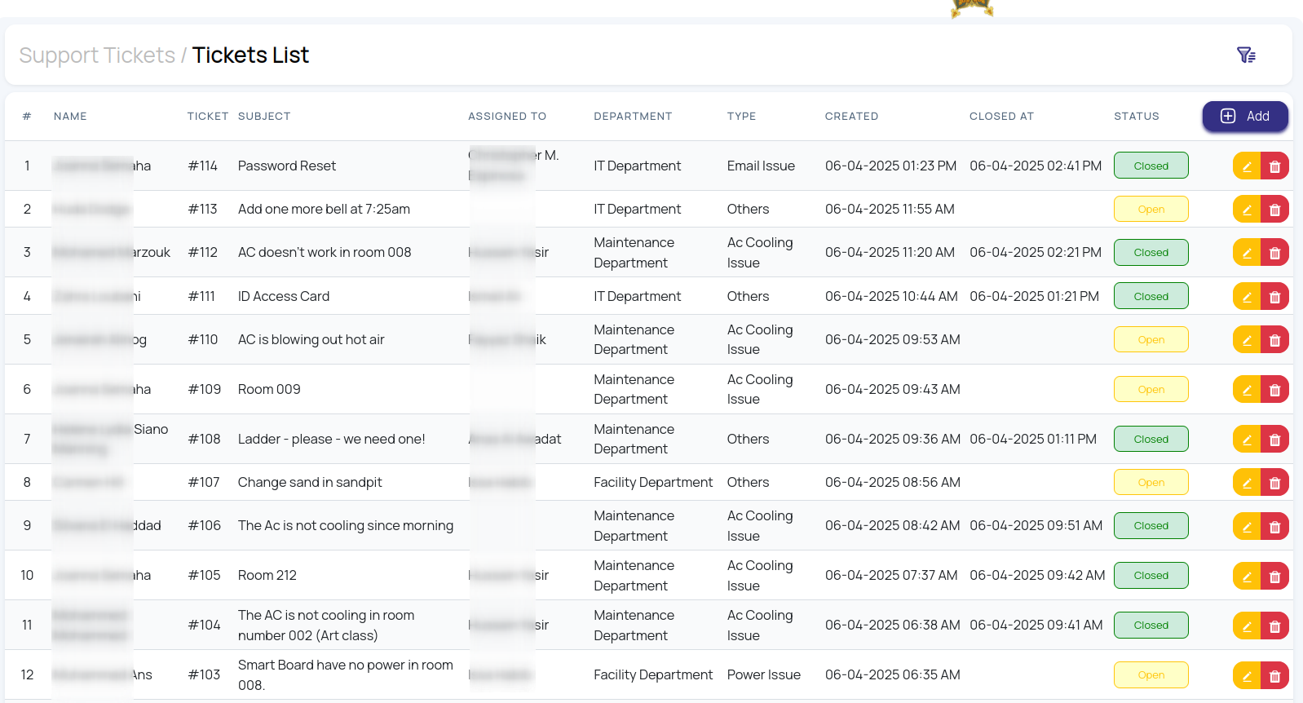Viewport: 1303px width, 703px height.
Task: Delete ticket #106 Ac not cooling
Action: click(1275, 526)
